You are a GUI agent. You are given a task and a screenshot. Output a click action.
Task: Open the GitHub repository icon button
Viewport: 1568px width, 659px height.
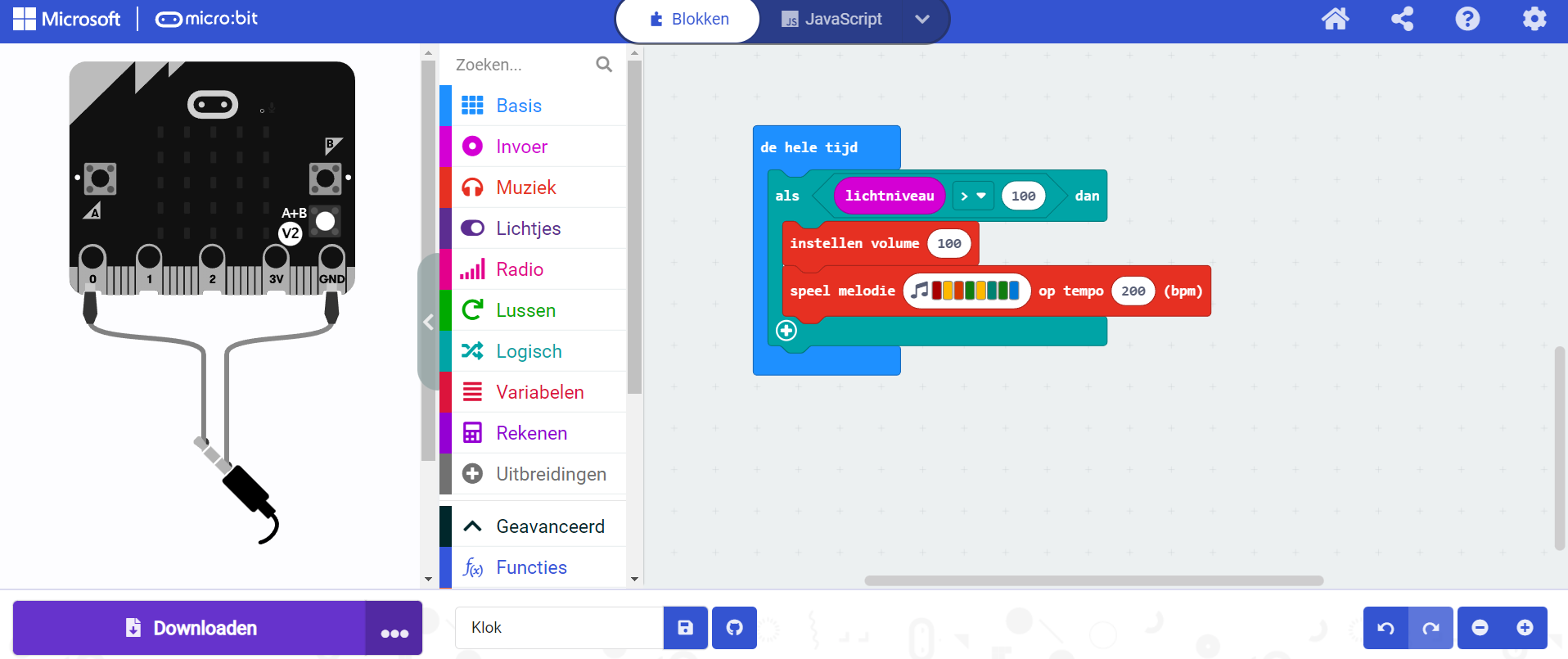tap(734, 628)
